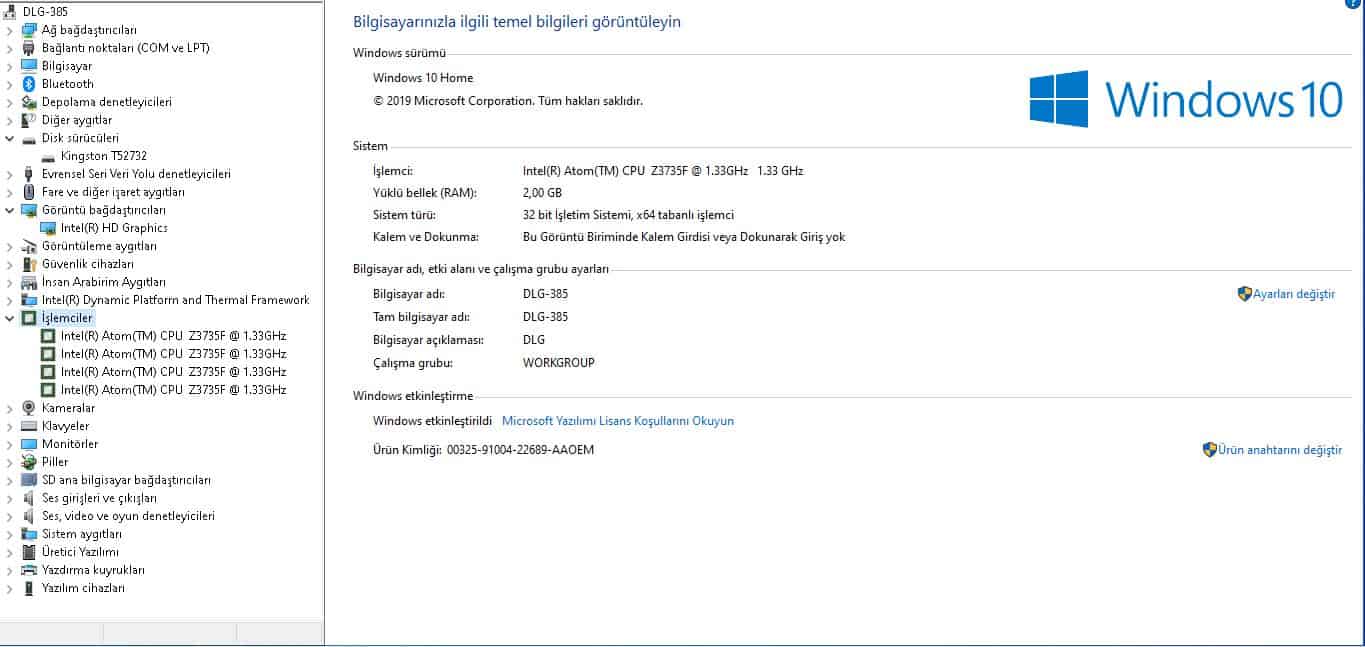Click the RAM value 2,00 GB
Viewport: 1365px width, 647px height.
pyautogui.click(x=542, y=193)
